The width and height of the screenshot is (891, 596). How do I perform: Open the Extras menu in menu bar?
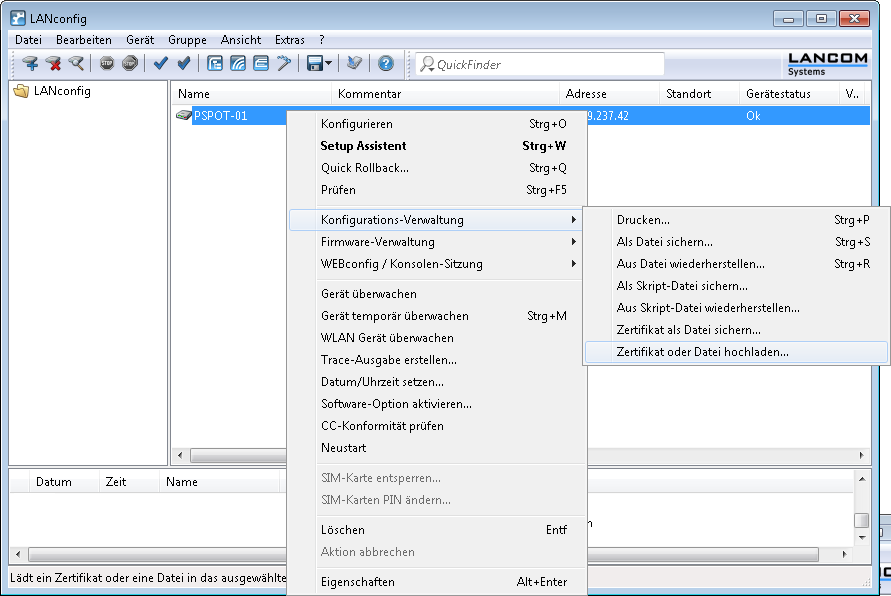pos(289,40)
